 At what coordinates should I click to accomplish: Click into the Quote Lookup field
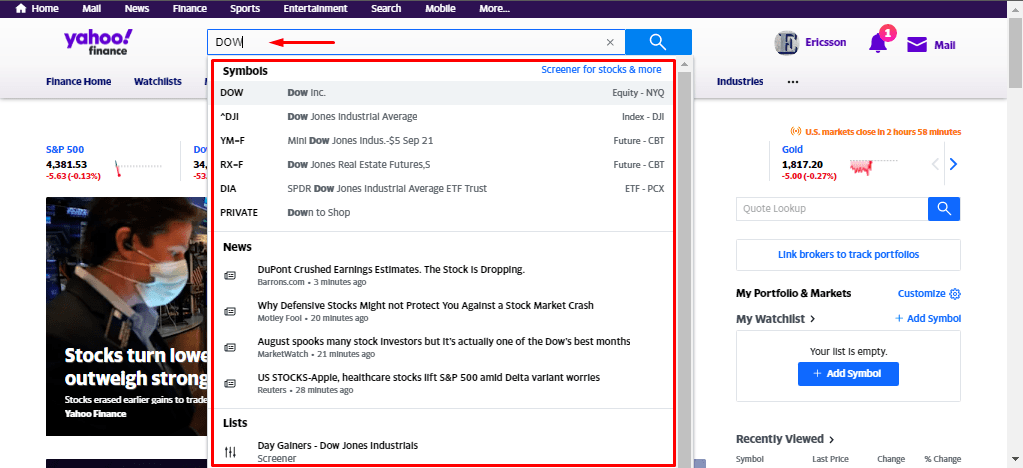pos(832,209)
